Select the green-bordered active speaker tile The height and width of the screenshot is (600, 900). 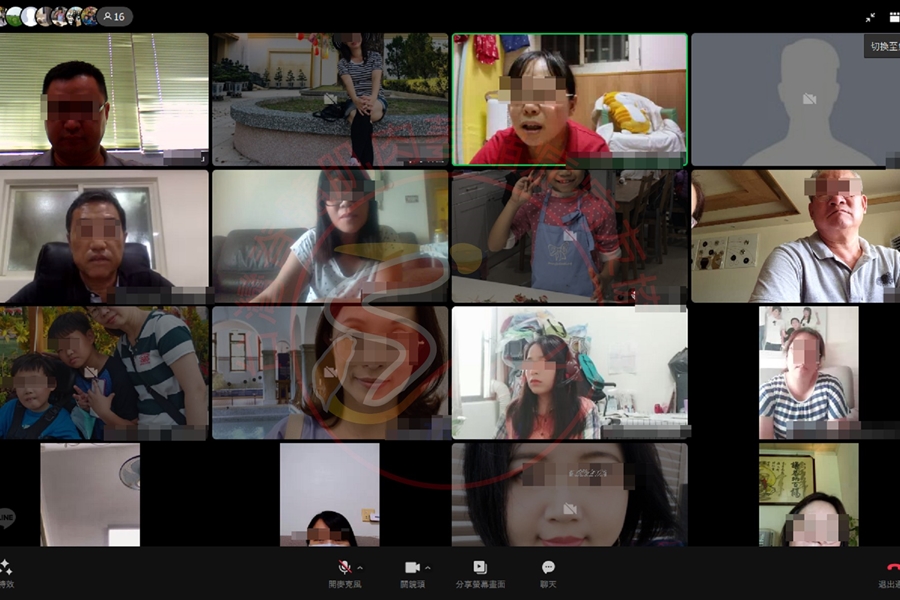pos(569,100)
